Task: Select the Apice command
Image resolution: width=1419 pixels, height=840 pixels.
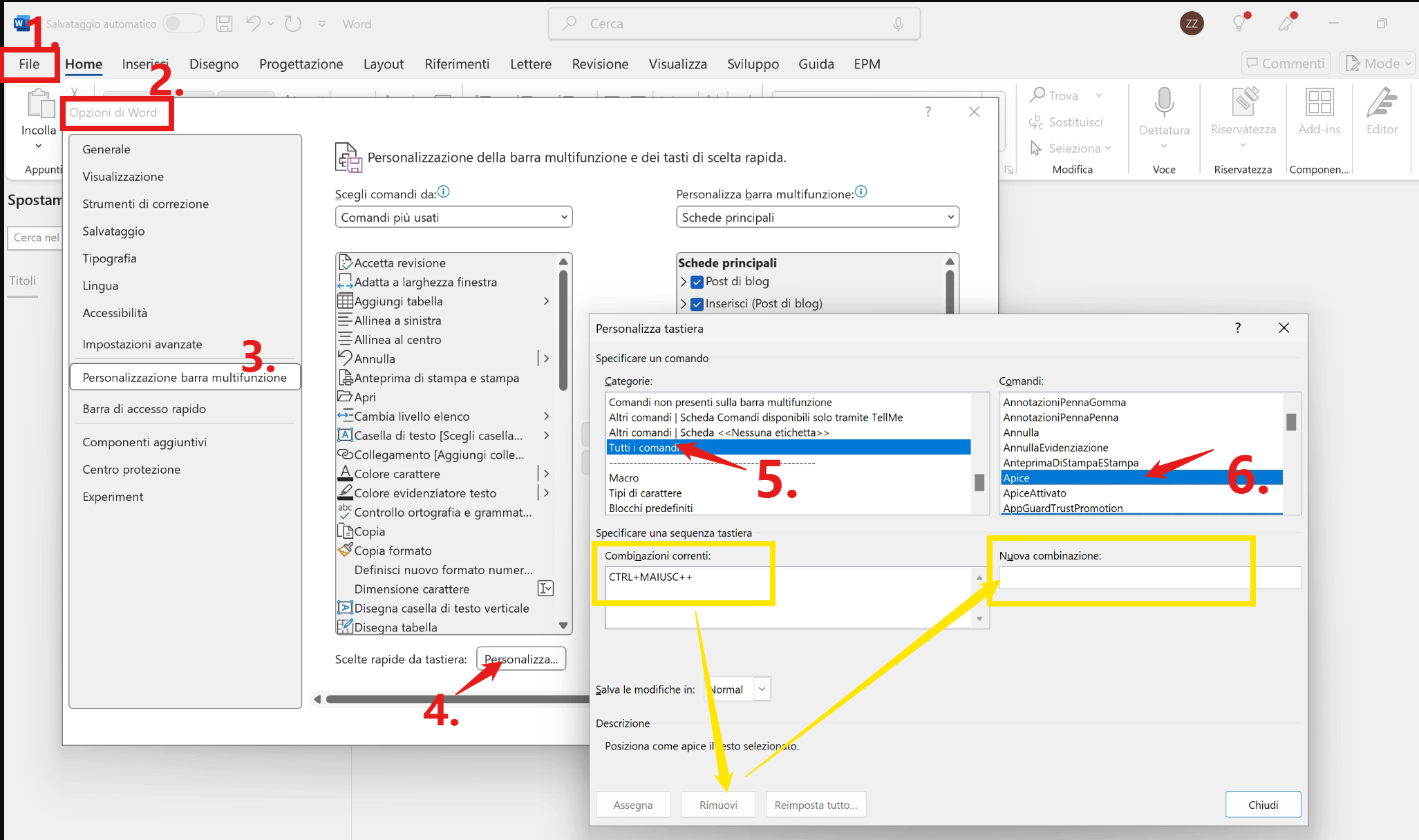Action: [1141, 478]
